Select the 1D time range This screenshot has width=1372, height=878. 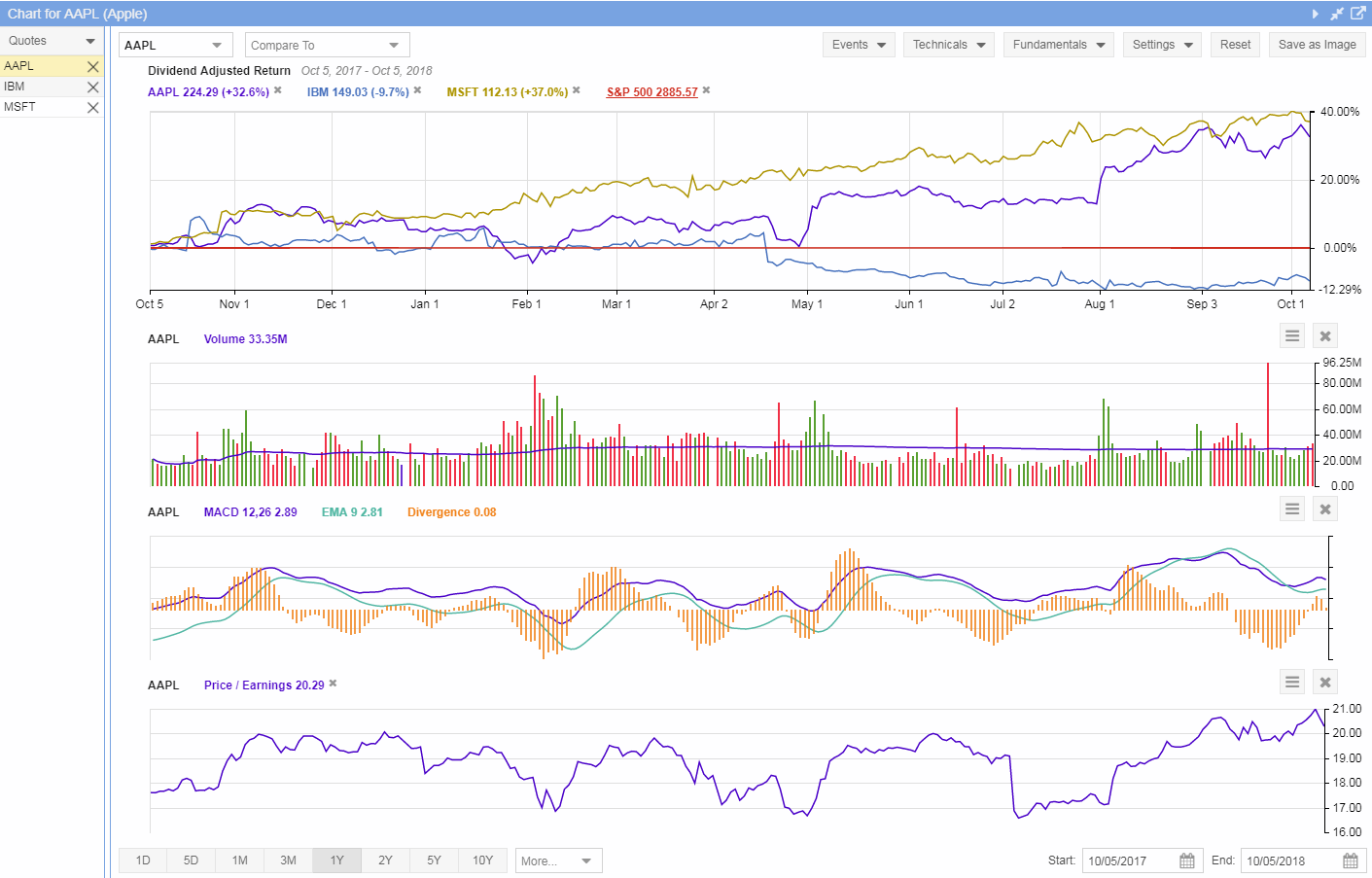[x=143, y=860]
